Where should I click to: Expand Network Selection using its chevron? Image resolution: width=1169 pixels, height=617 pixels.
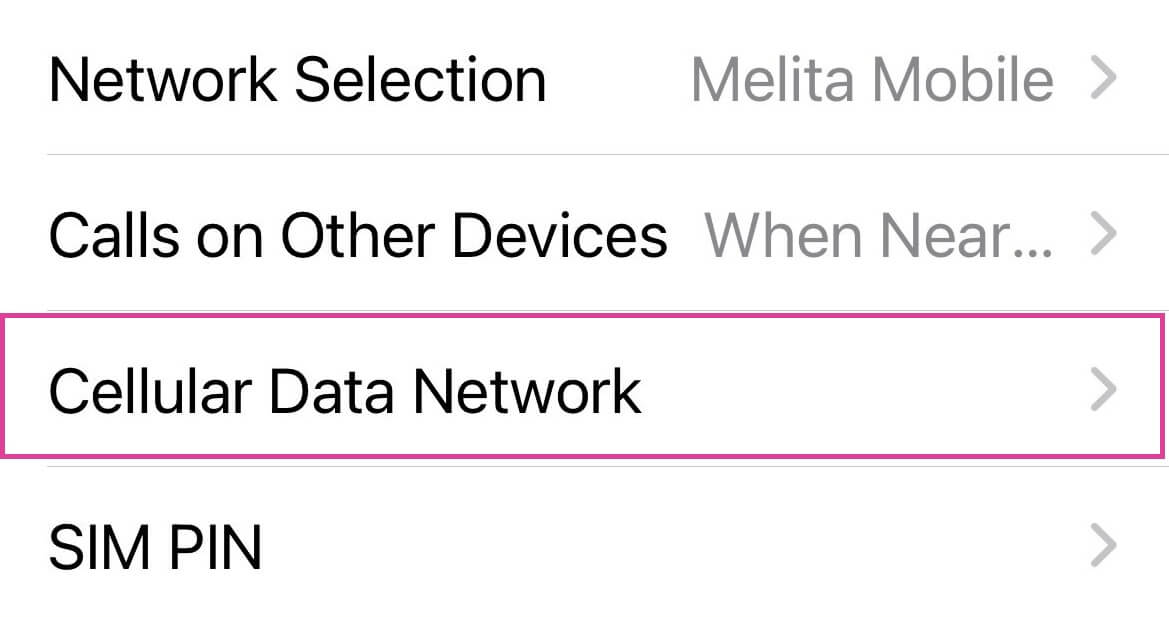point(1102,80)
